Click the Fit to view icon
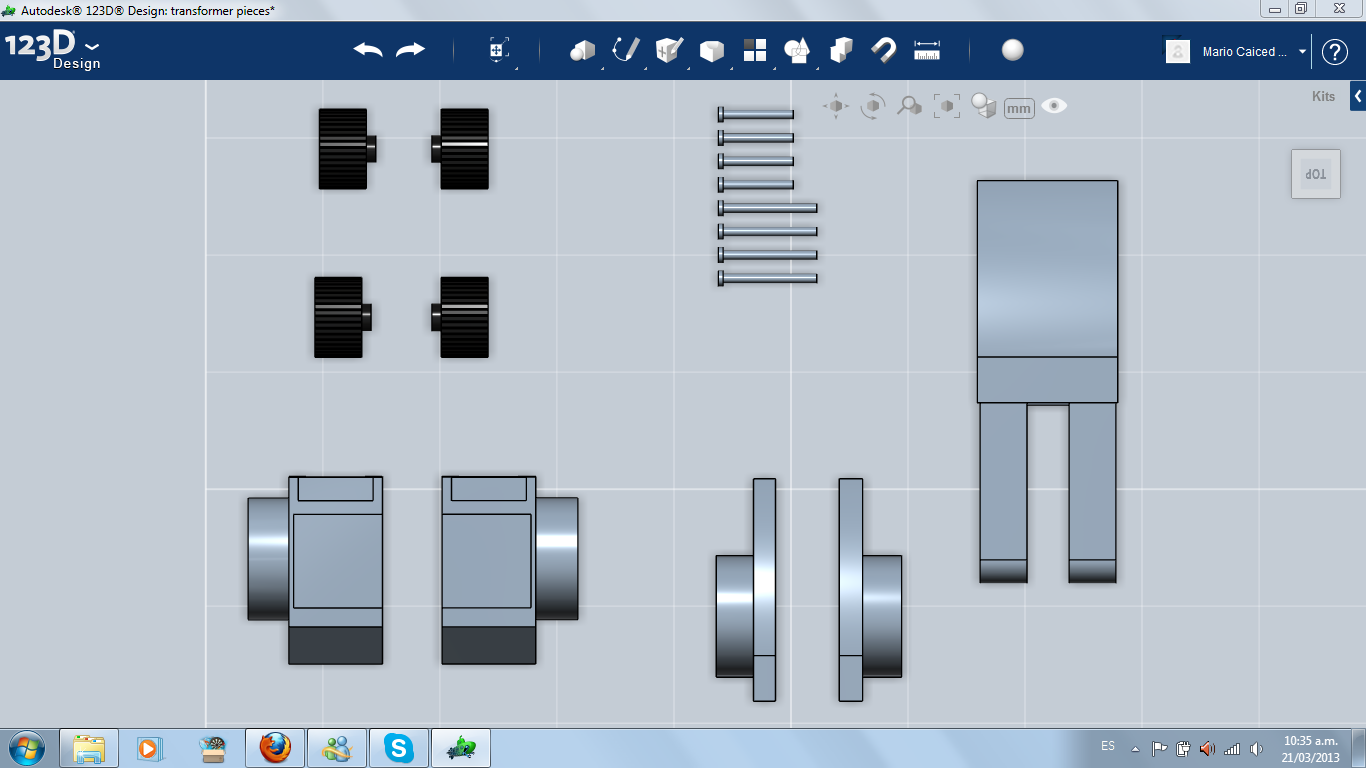This screenshot has height=768, width=1366. point(946,106)
